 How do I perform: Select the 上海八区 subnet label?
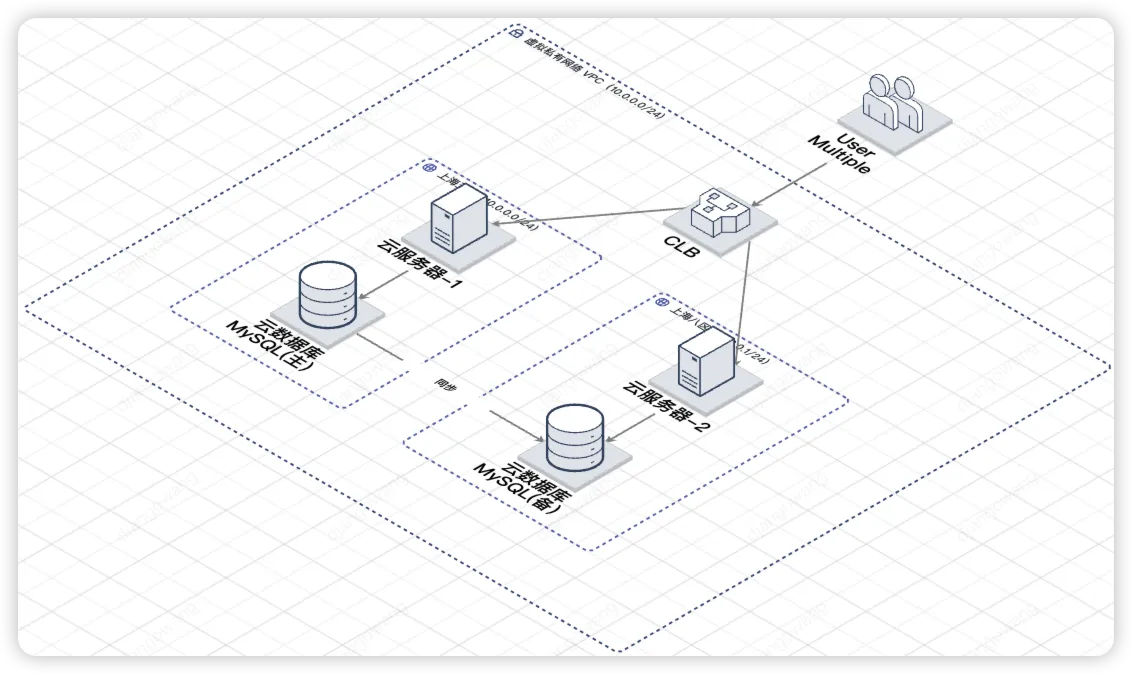pos(689,318)
